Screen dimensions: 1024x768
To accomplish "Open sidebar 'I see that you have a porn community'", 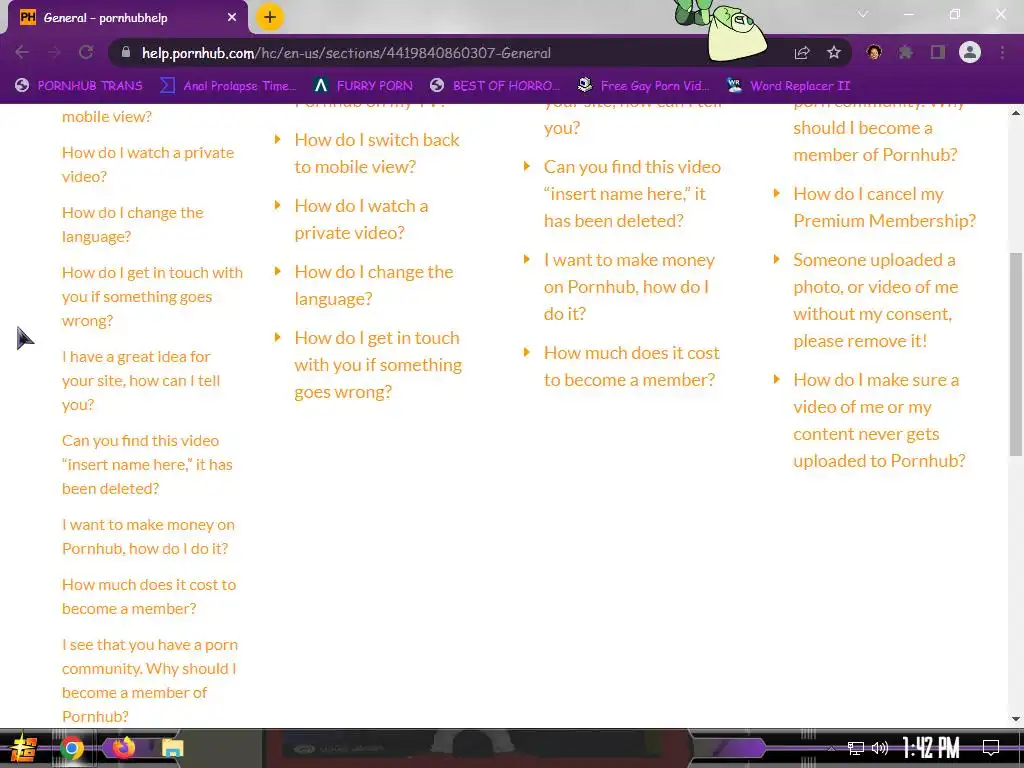I will [150, 680].
